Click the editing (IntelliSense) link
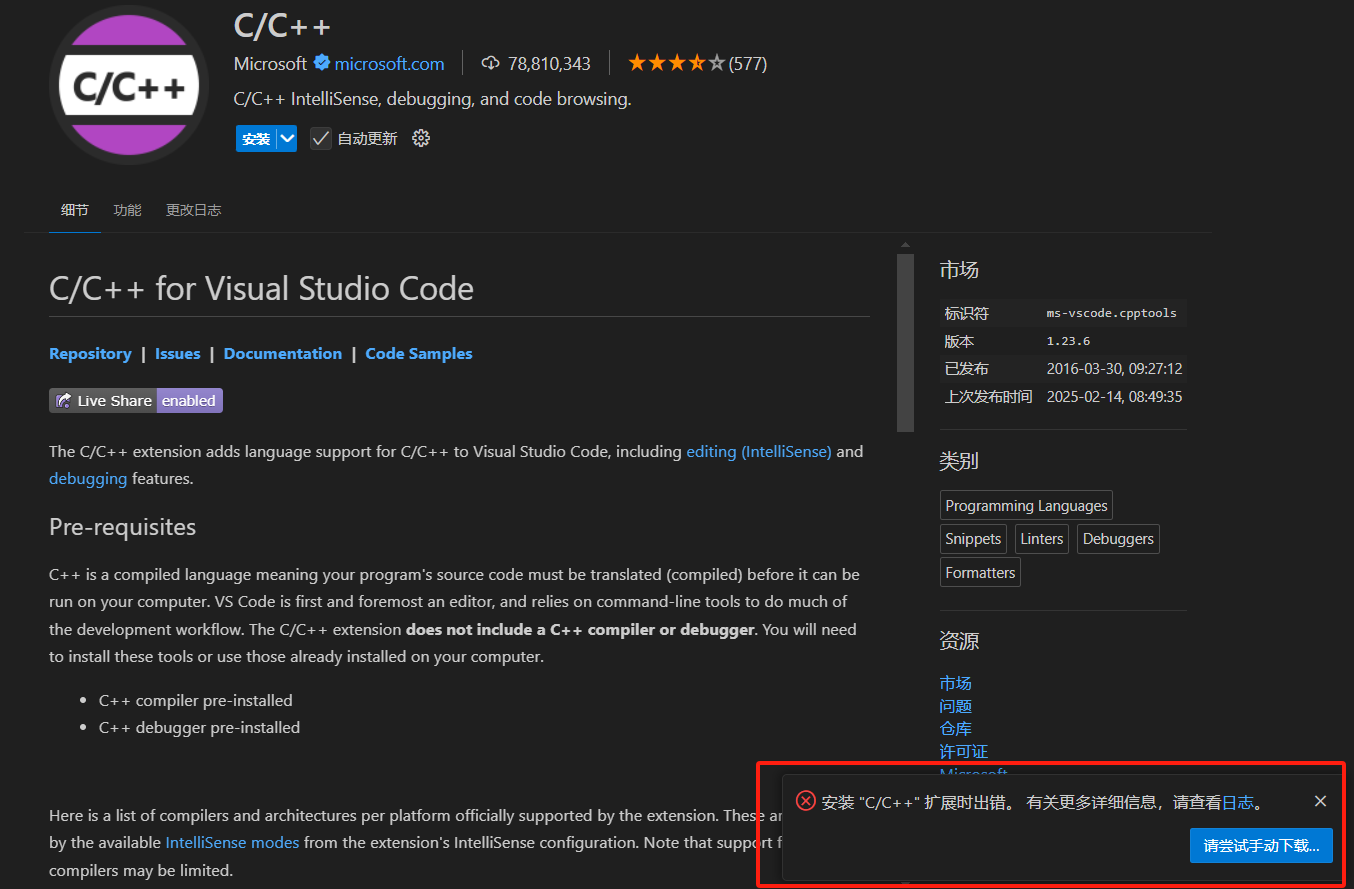This screenshot has width=1354, height=889. click(759, 451)
